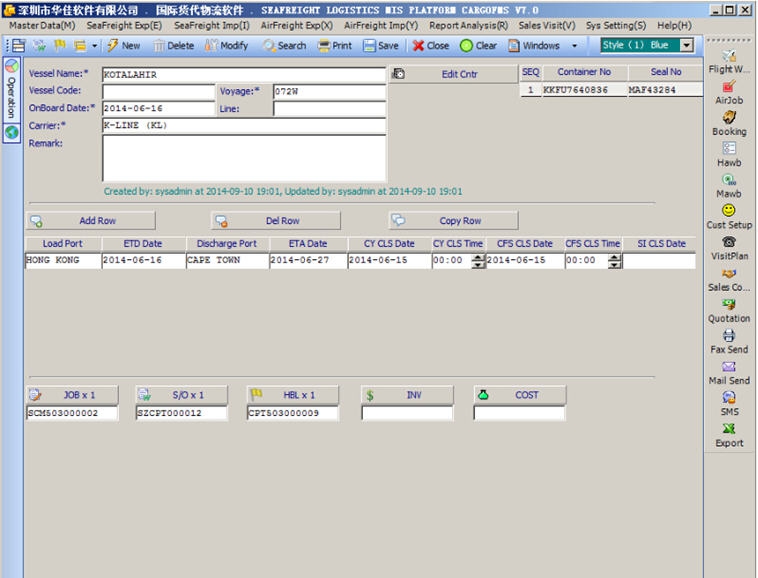Image resolution: width=758 pixels, height=578 pixels.
Task: Open Cust Setup smiley icon
Action: (729, 211)
